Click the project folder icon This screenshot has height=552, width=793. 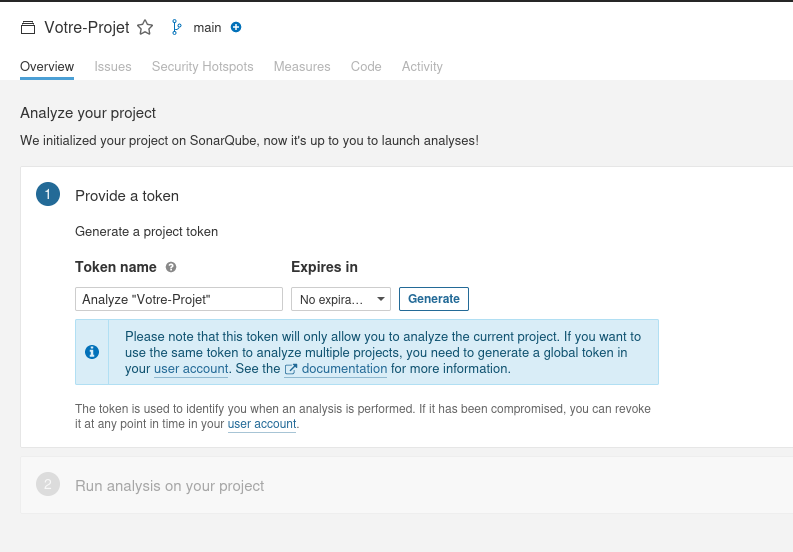pyautogui.click(x=28, y=28)
